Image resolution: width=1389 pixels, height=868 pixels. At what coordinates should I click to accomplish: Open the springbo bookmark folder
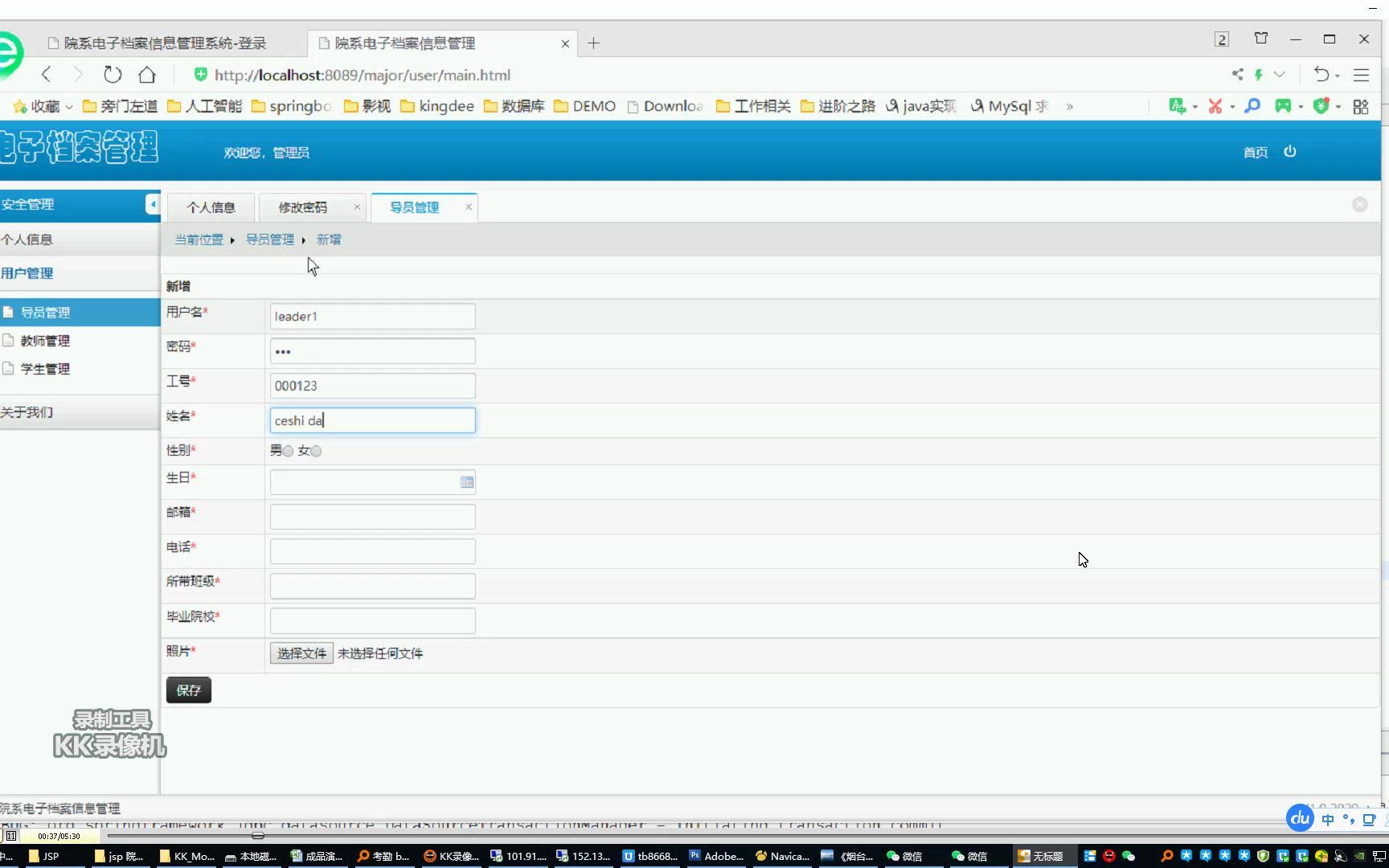(291, 106)
